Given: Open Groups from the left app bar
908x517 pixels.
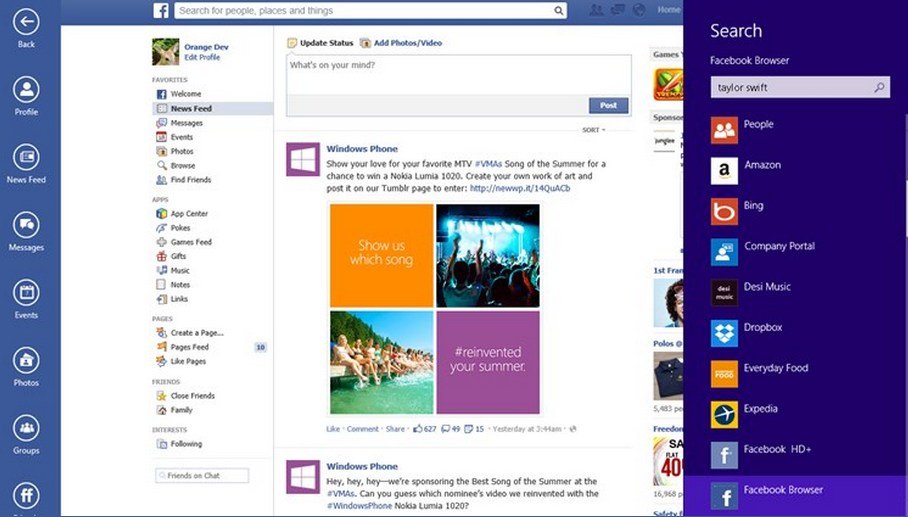Looking at the screenshot, I should point(26,428).
